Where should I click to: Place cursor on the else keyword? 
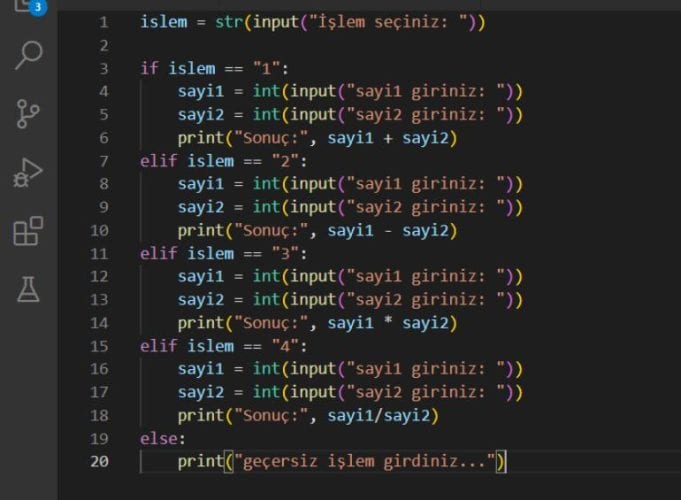coord(162,438)
